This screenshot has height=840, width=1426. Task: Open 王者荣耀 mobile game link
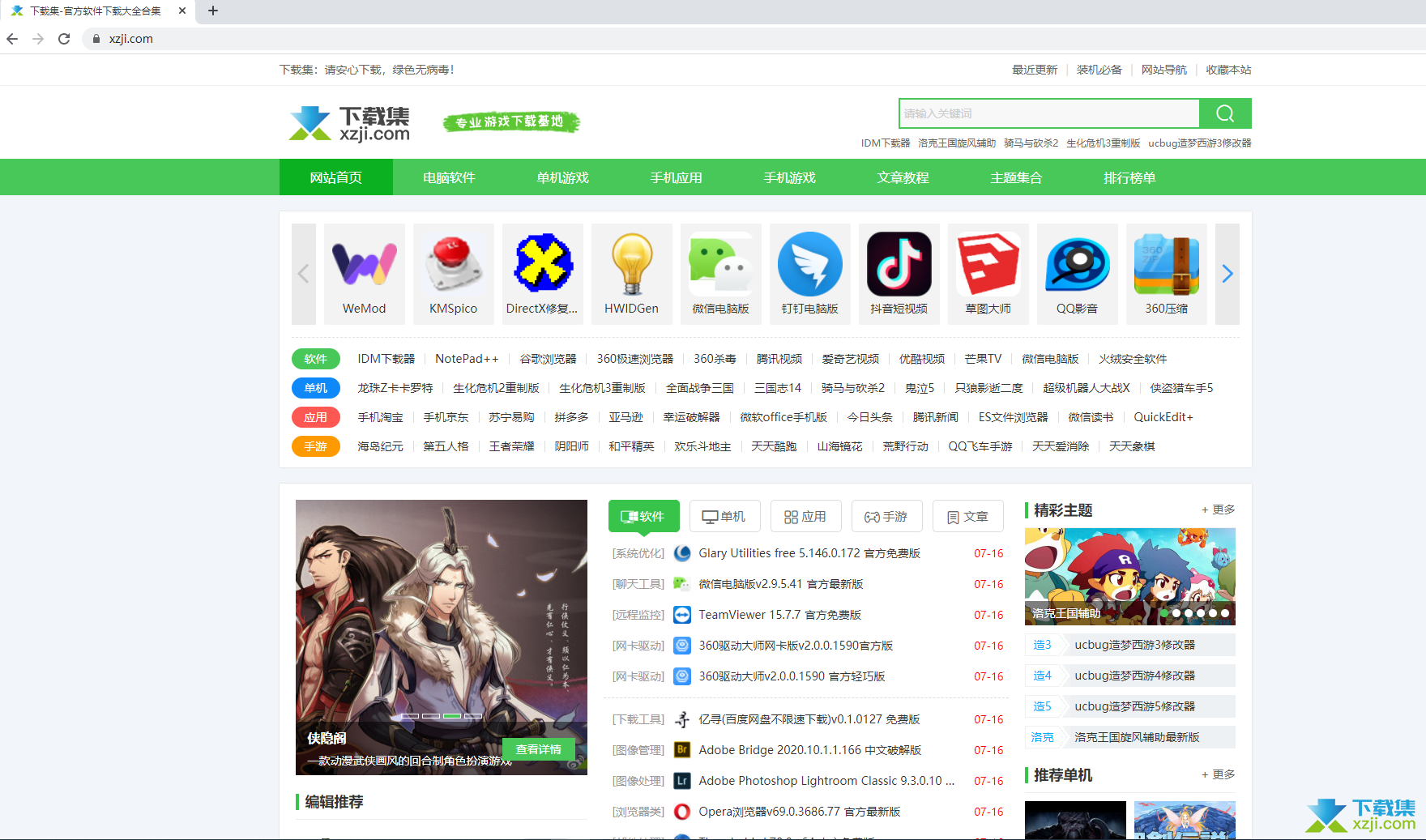pyautogui.click(x=512, y=446)
